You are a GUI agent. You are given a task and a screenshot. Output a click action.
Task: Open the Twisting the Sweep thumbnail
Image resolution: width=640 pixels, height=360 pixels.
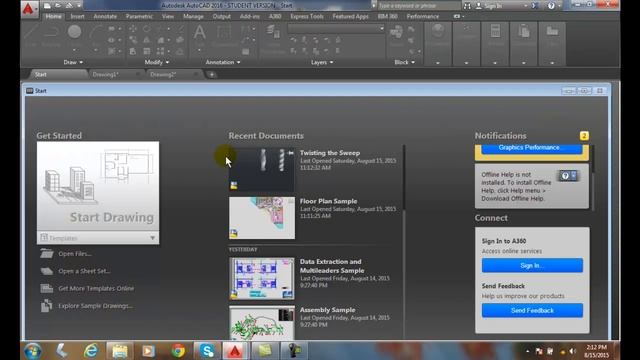(262, 170)
